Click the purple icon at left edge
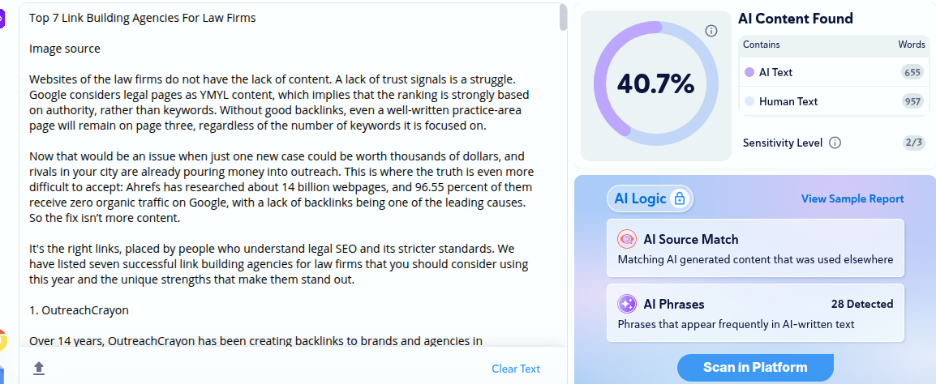 [2, 20]
